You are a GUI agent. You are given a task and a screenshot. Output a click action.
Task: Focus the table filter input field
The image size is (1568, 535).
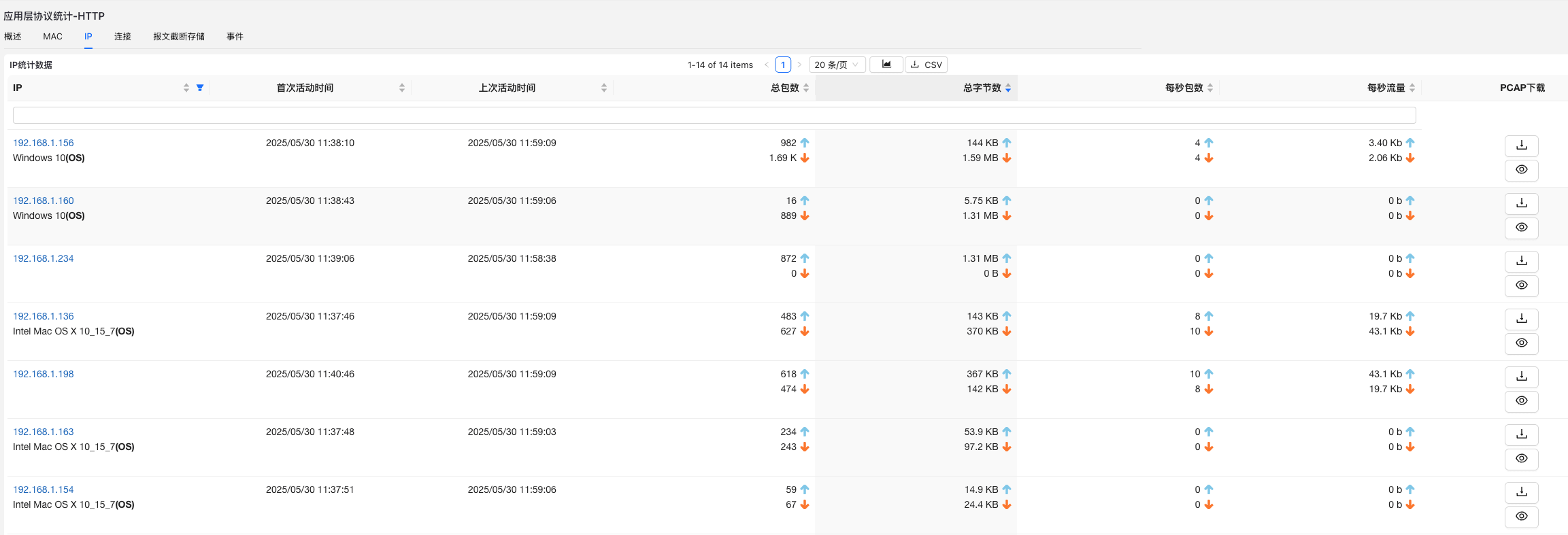[714, 116]
